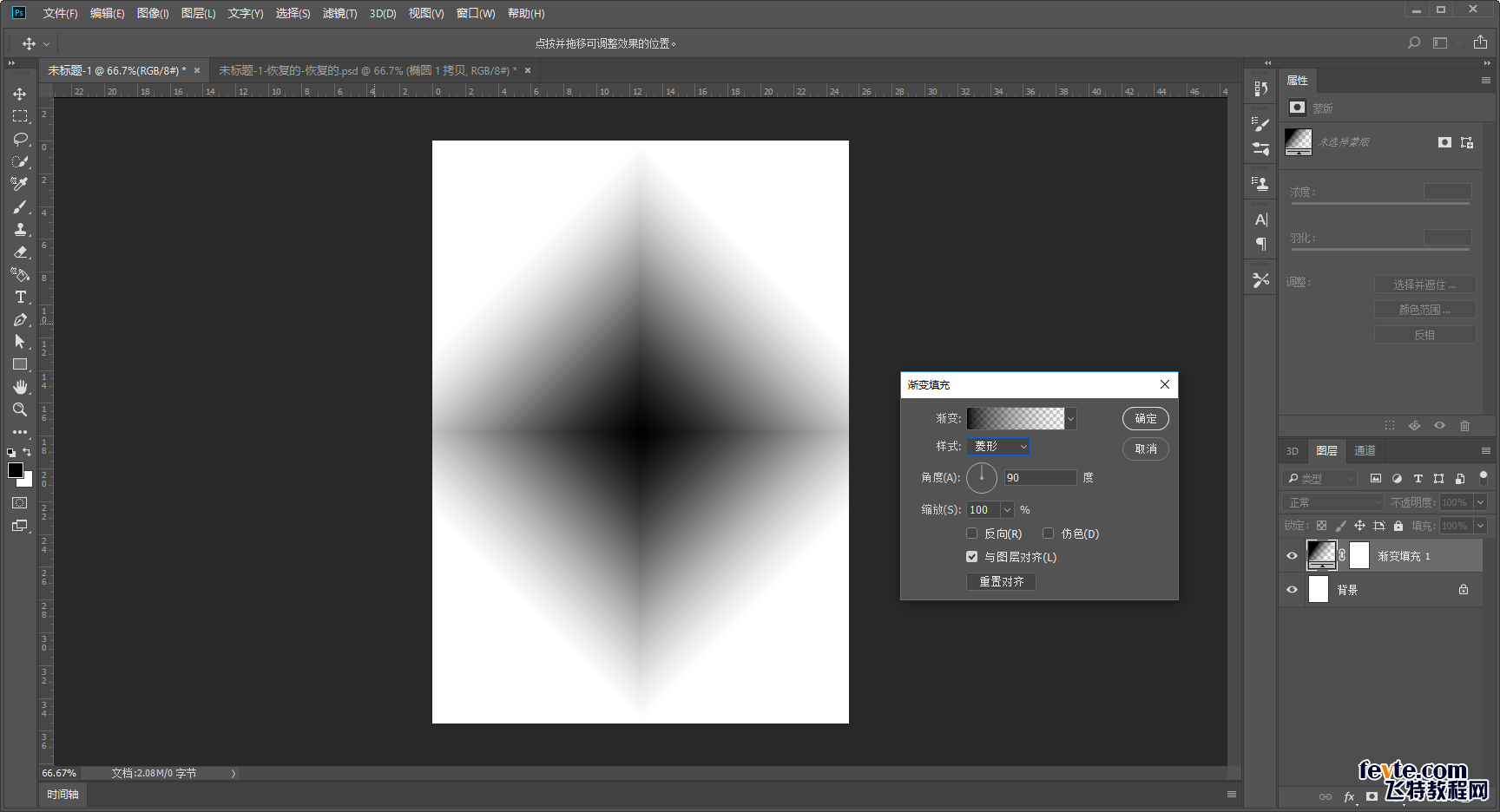This screenshot has height=812, width=1500.
Task: Select the Quick Selection tool
Action: point(20,161)
